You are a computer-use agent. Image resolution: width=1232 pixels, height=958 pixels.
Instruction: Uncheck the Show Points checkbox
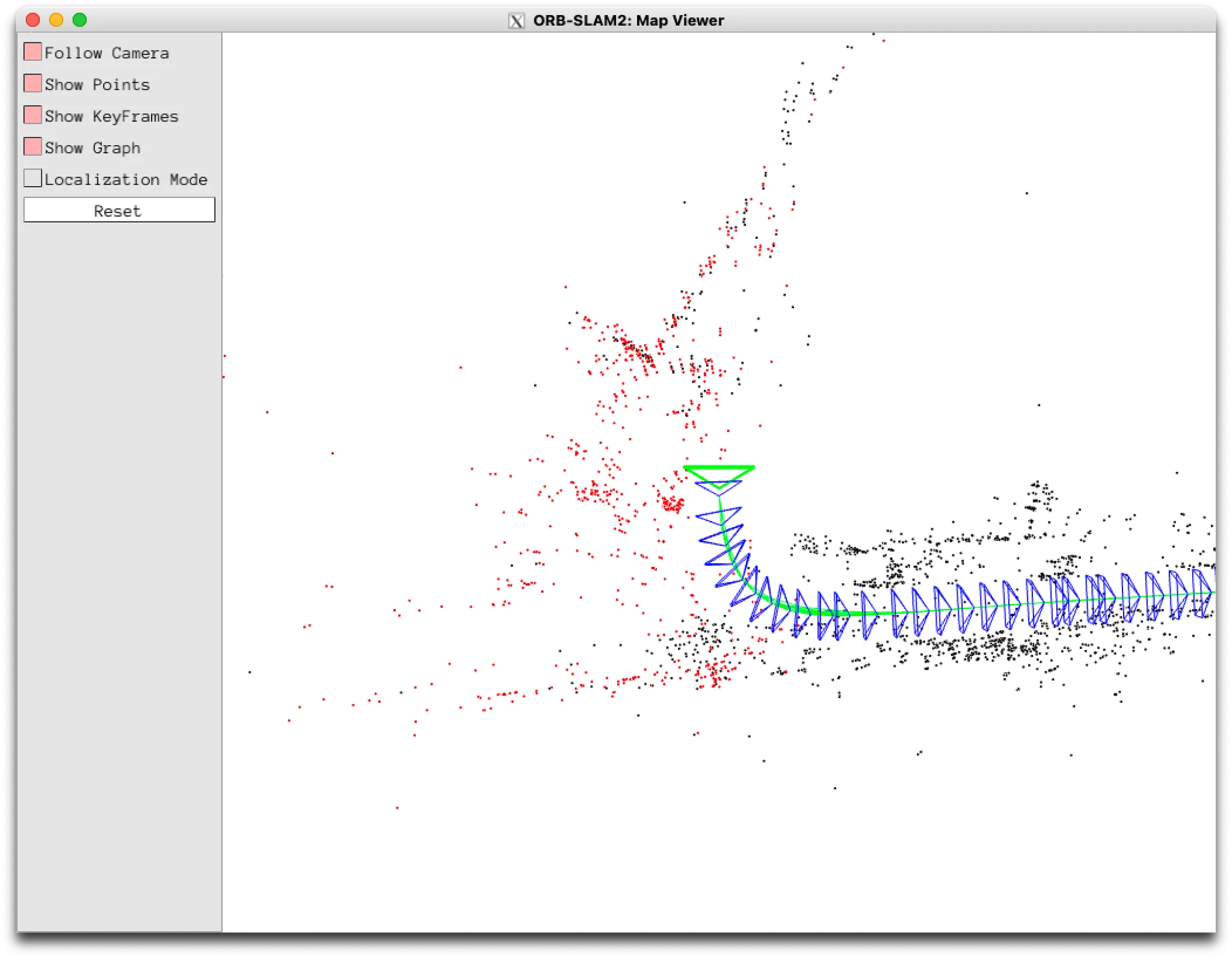(x=32, y=83)
